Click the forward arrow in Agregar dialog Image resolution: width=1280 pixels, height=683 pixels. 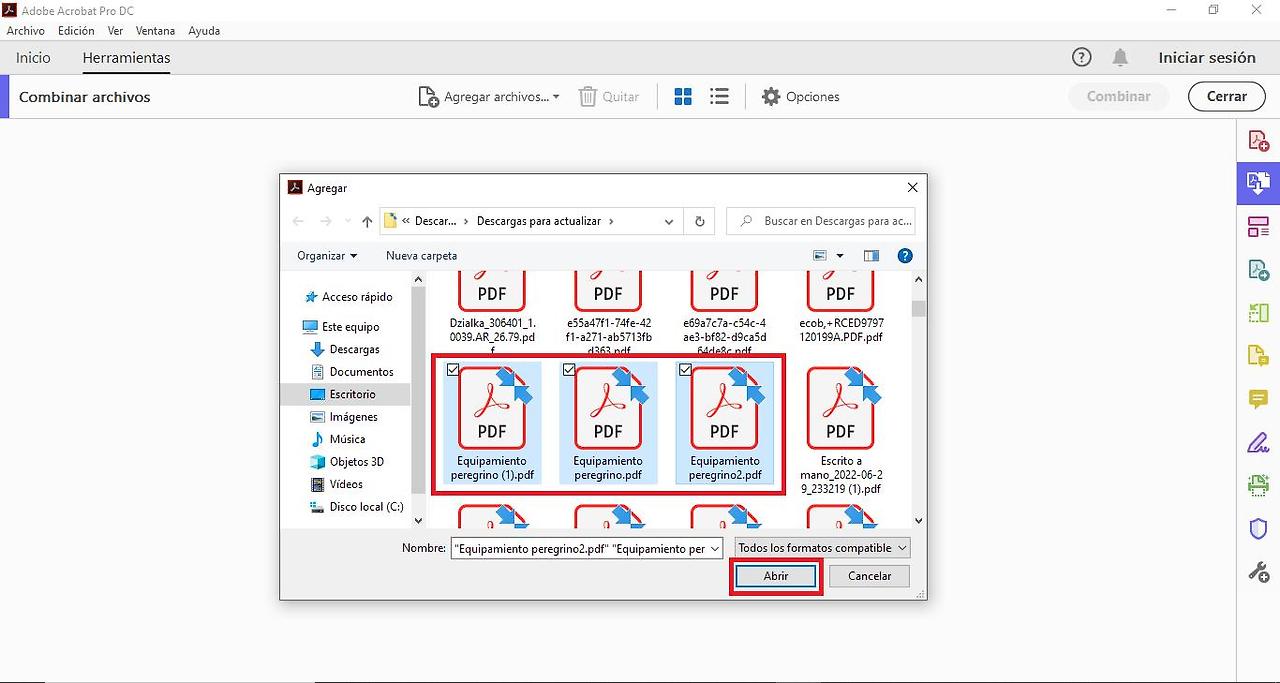(325, 221)
